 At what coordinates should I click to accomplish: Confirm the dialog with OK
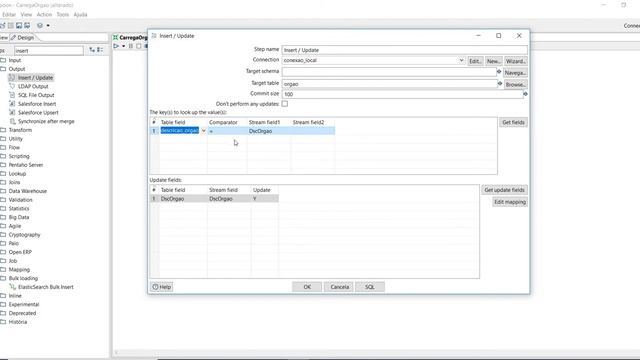pos(307,287)
